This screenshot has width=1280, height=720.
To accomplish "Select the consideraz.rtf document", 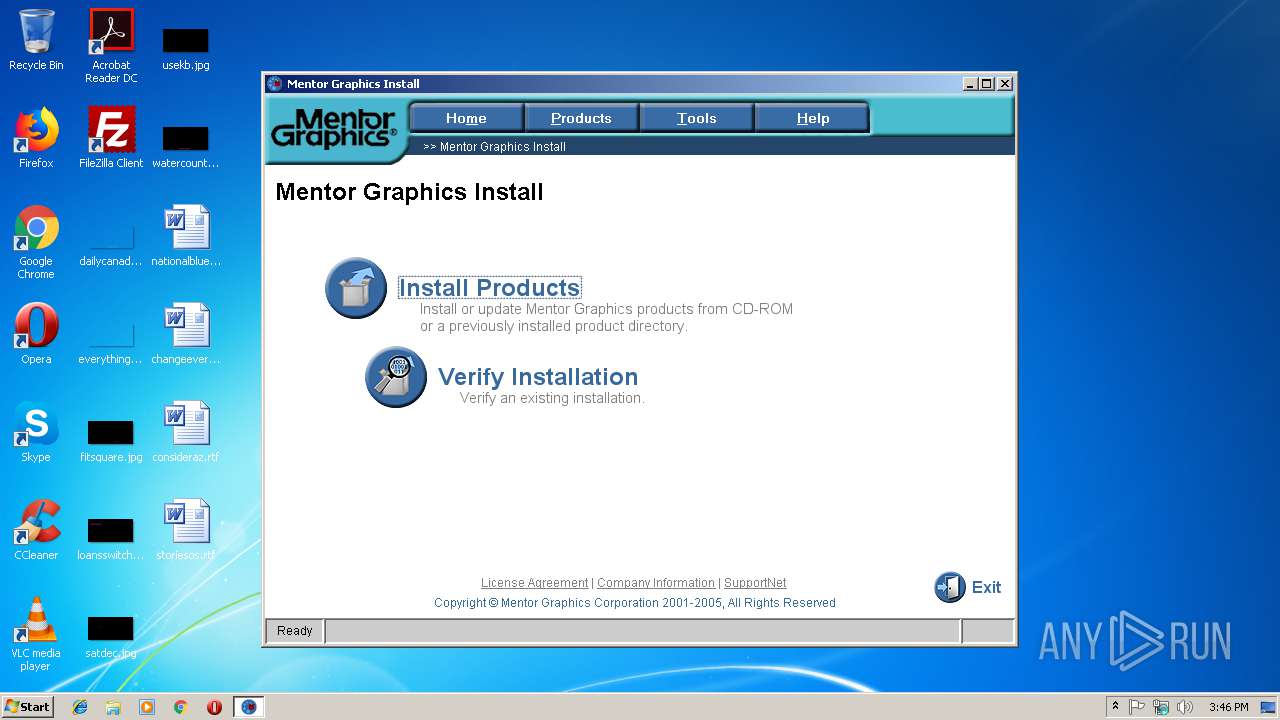I will tap(186, 432).
